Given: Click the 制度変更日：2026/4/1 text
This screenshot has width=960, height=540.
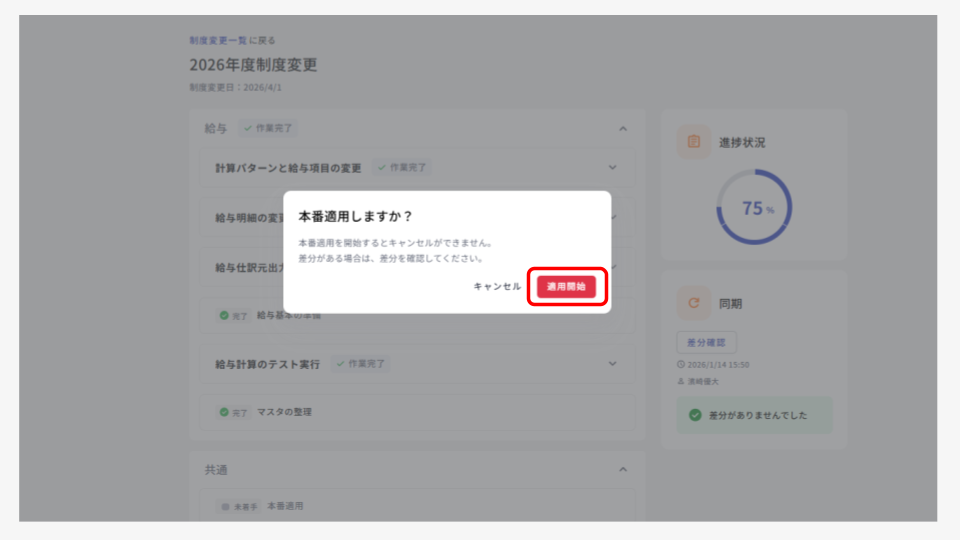Looking at the screenshot, I should [236, 88].
